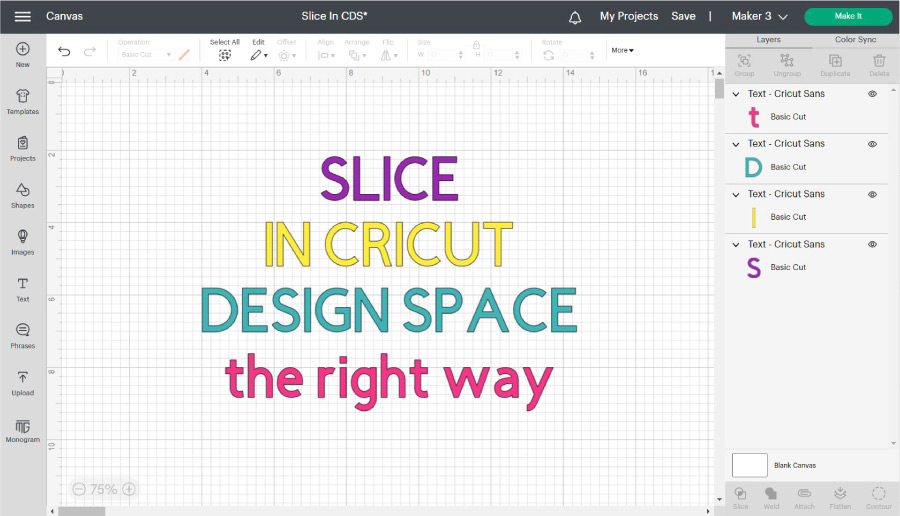Click the Attach tool
900x516 pixels.
[x=804, y=498]
